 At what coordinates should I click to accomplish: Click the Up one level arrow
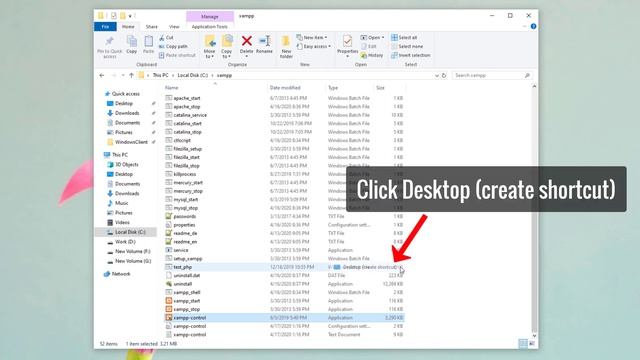[x=131, y=76]
